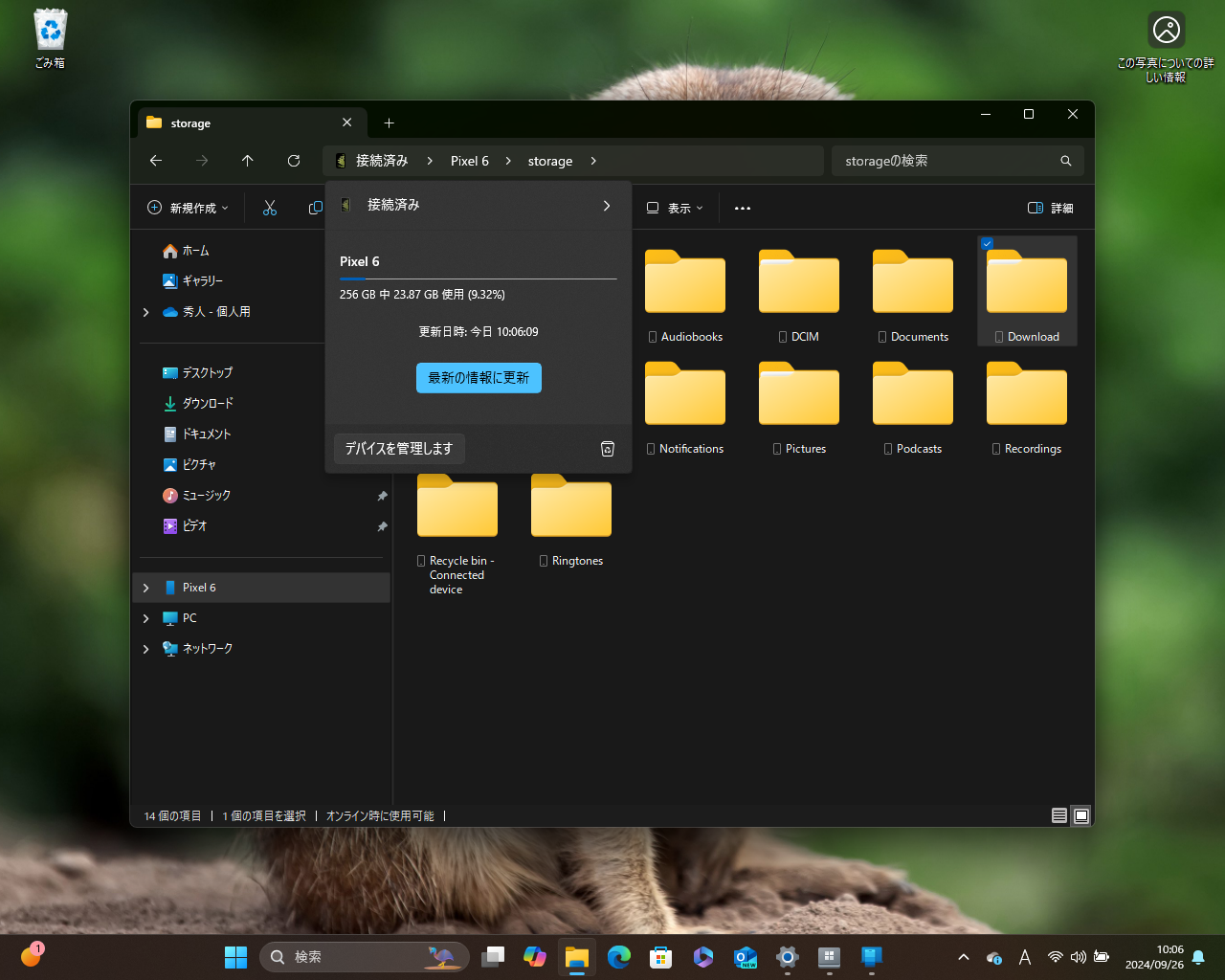Launch Microsoft Edge from the taskbar
Viewport: 1225px width, 980px height.
619,957
